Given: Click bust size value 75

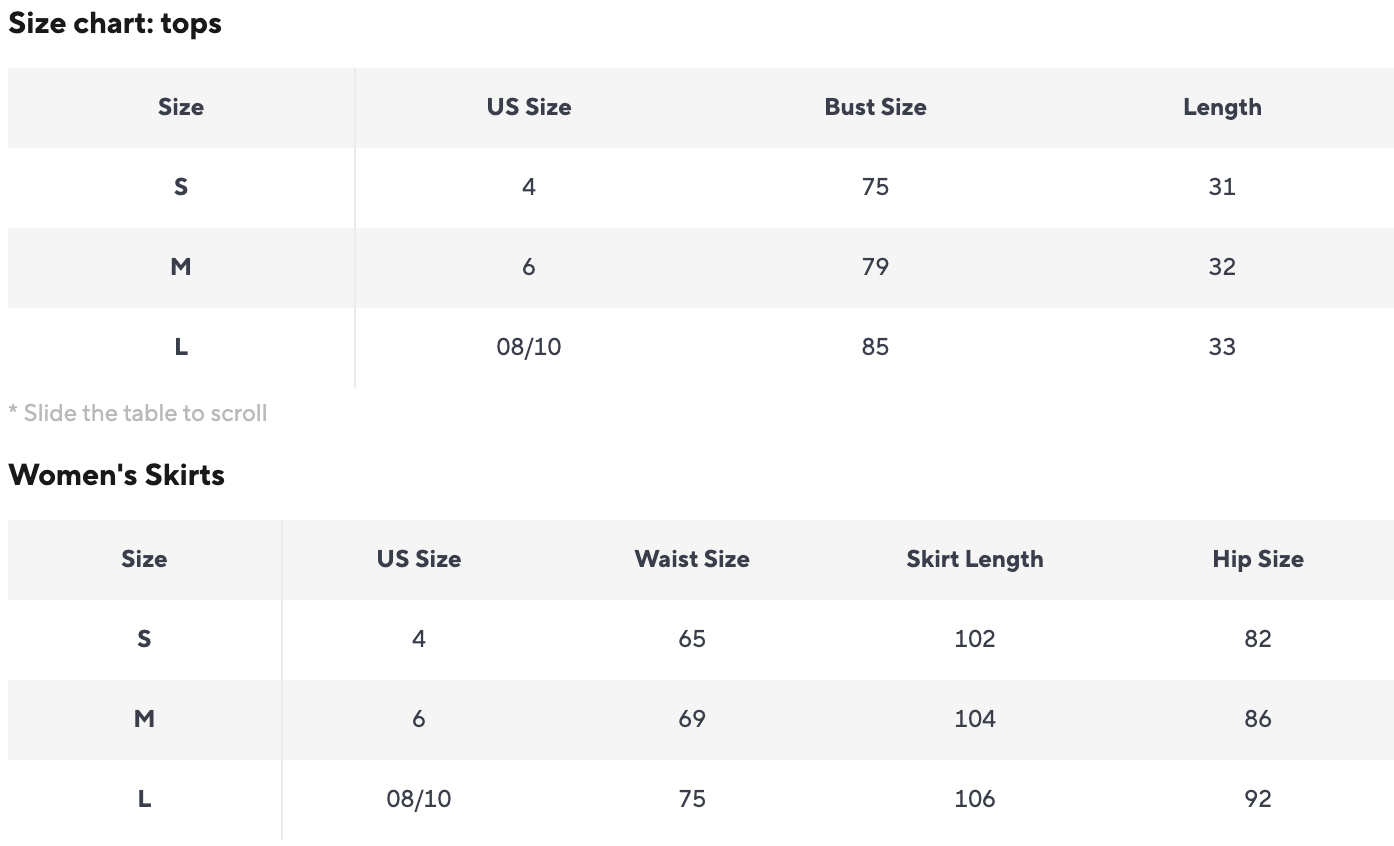Looking at the screenshot, I should [x=875, y=187].
